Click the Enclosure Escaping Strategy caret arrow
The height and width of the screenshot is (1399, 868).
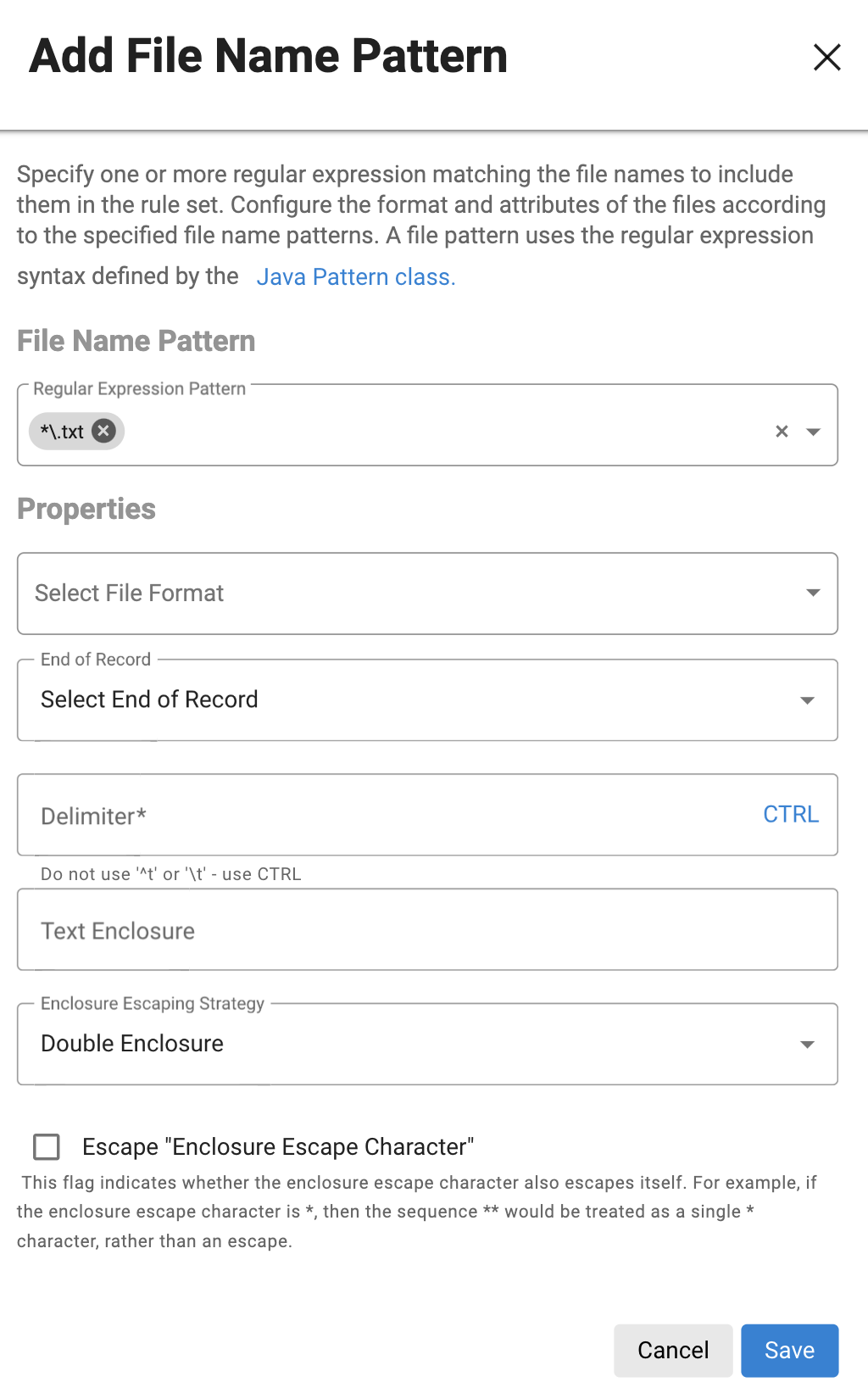807,1044
